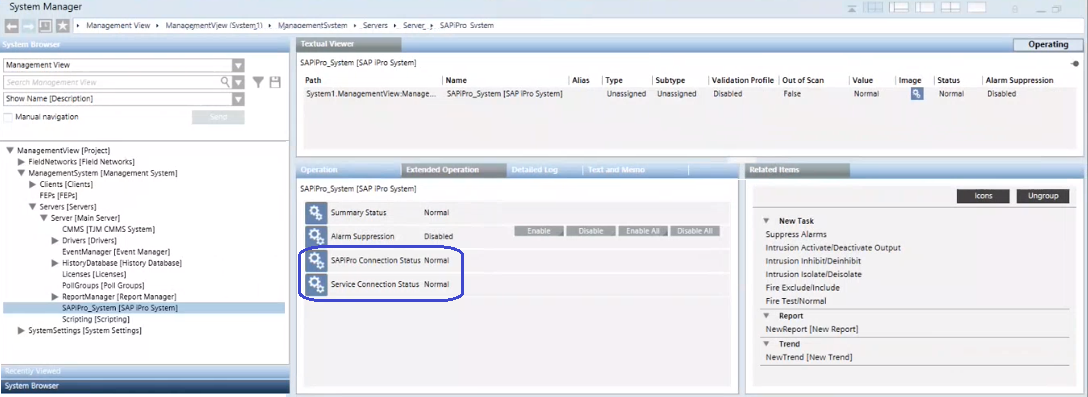Toggle the Manual navigation checkbox
1088x397 pixels.
(x=8, y=117)
